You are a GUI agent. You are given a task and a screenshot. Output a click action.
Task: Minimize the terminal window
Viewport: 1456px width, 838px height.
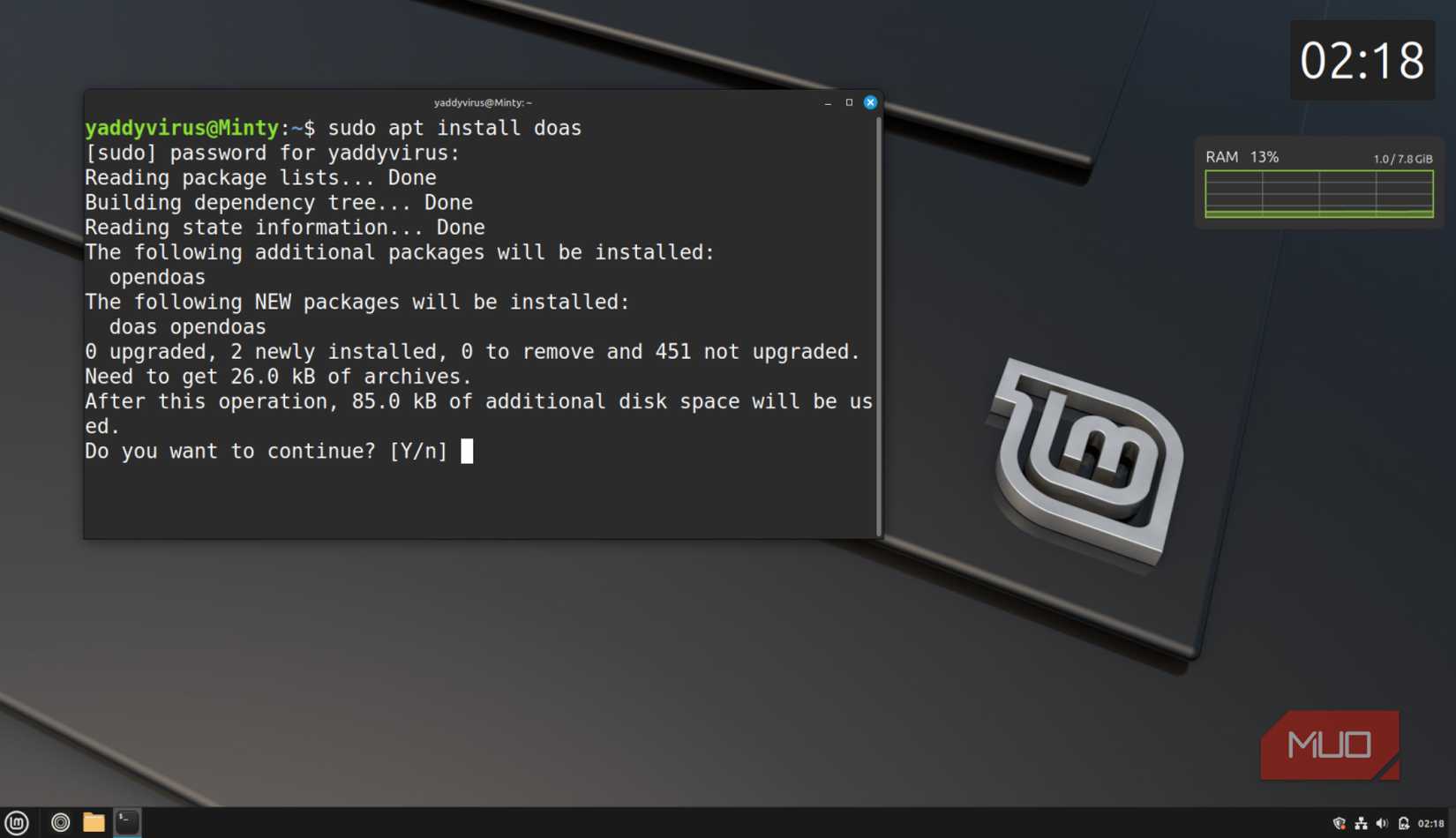coord(827,102)
